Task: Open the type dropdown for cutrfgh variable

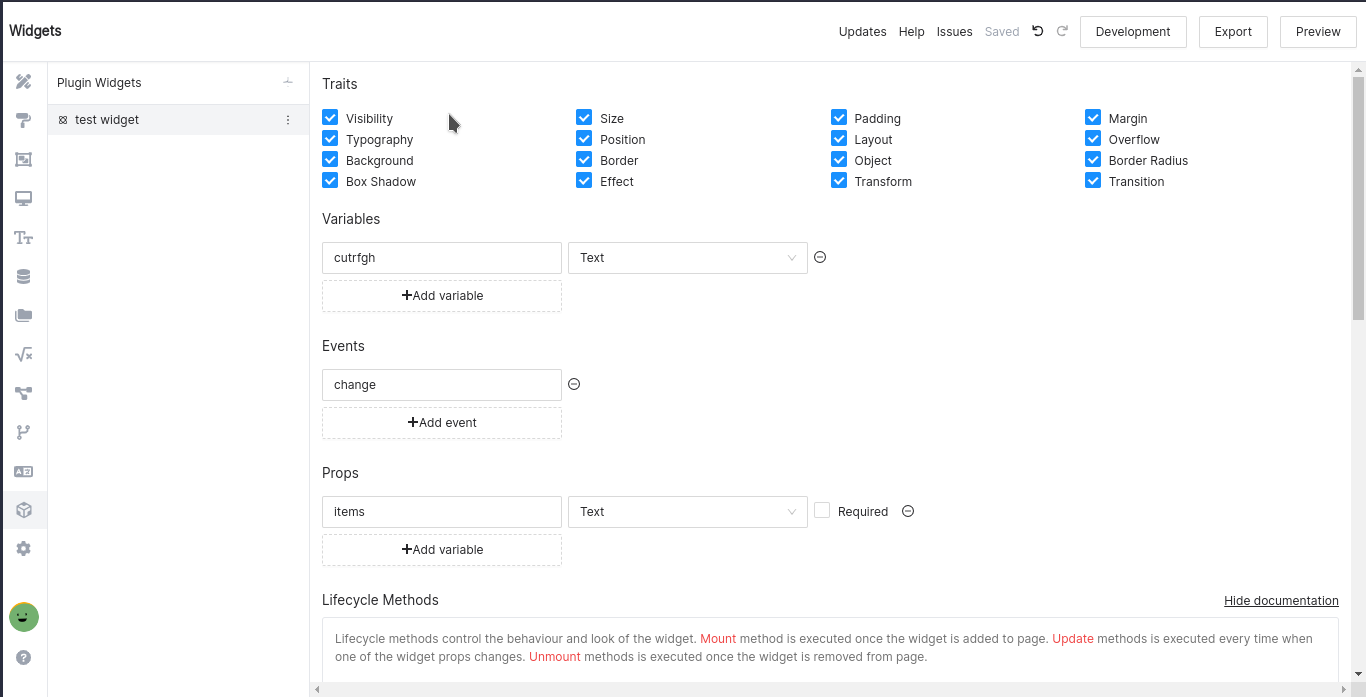Action: (687, 257)
